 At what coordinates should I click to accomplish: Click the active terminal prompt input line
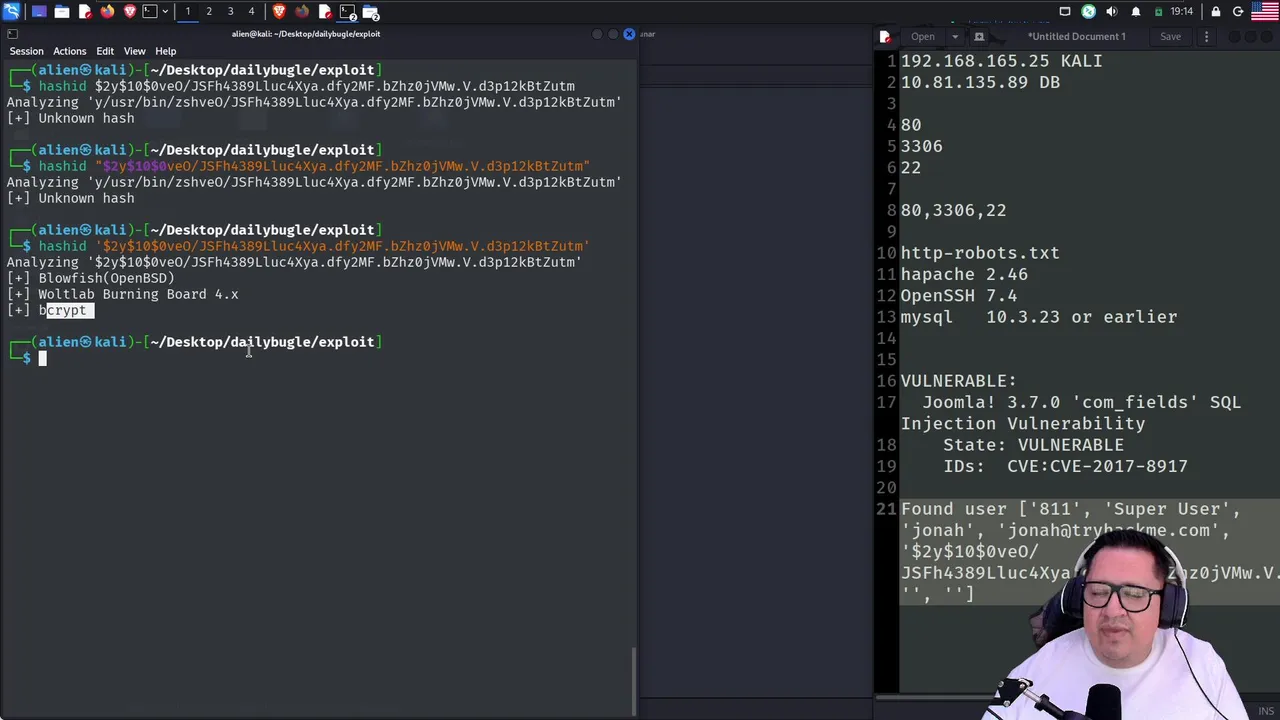pos(320,358)
